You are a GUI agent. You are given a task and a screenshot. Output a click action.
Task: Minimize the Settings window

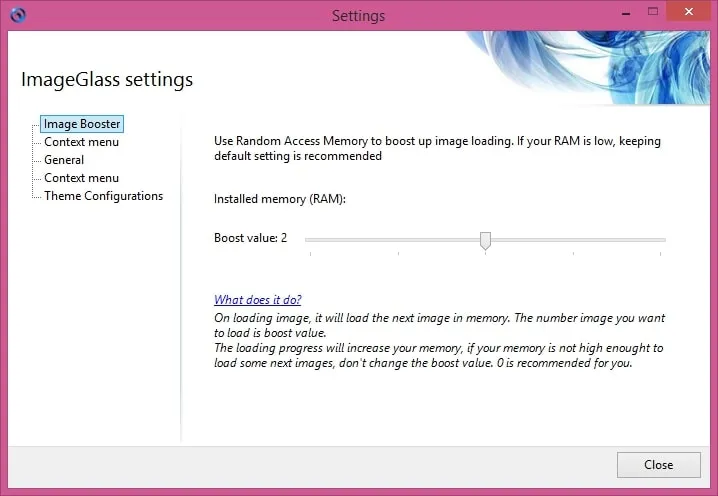click(626, 12)
